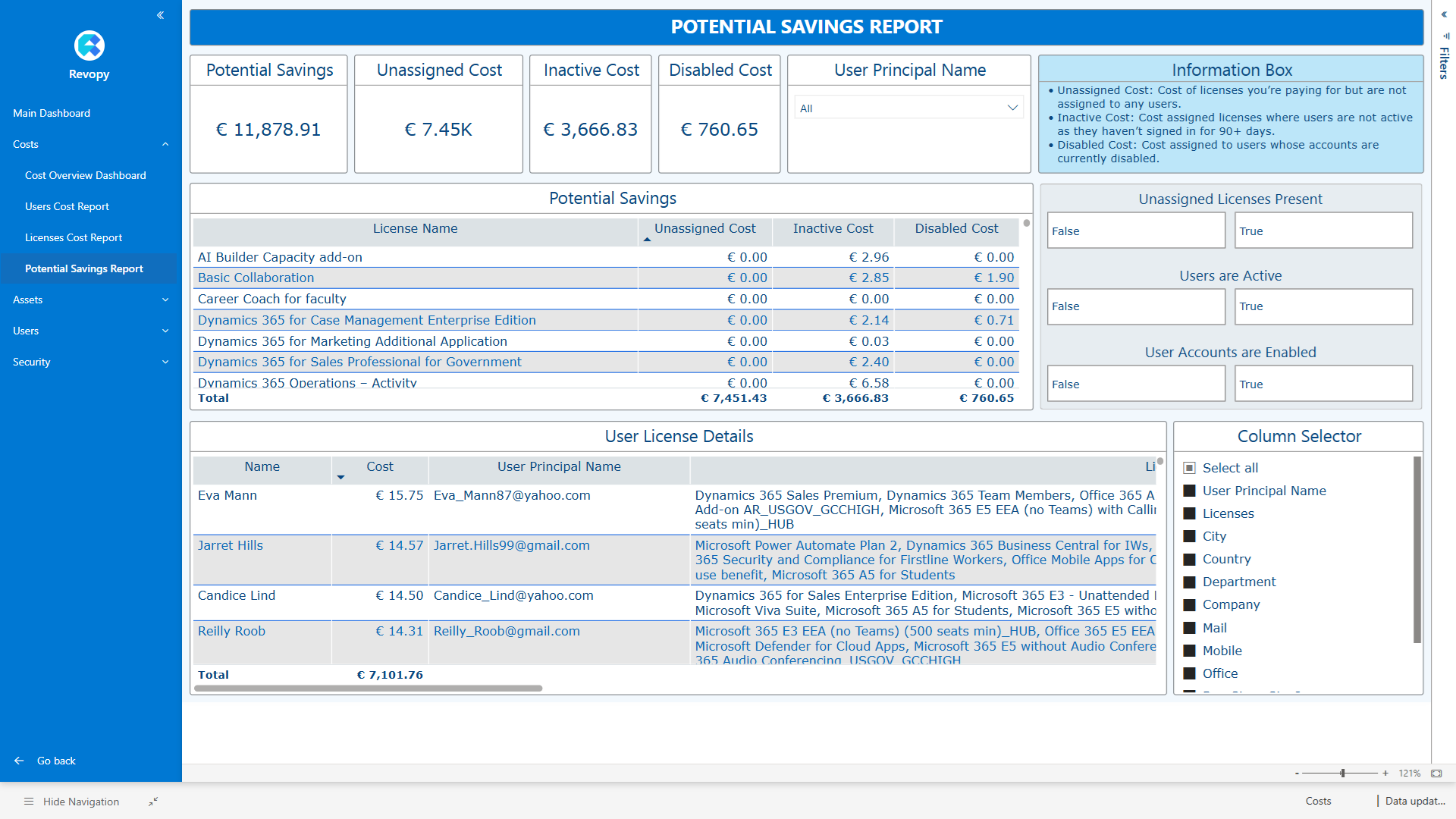Select Dynamics 365 for Sales Professional for Government row
Viewport: 1456px width, 819px height.
[x=605, y=362]
